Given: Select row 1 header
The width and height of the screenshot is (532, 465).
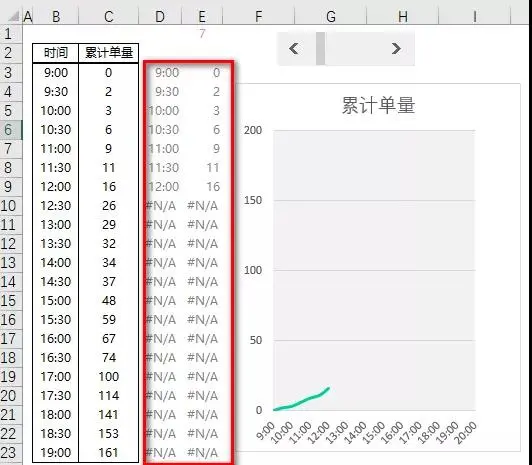Looking at the screenshot, I should [x=10, y=34].
